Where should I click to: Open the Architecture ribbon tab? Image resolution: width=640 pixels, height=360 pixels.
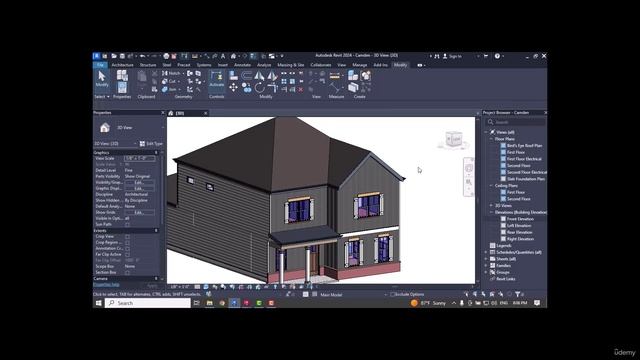[122, 65]
